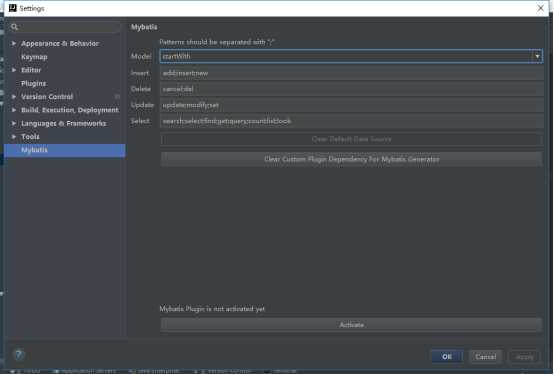Expand the Editor settings node
This screenshot has height=375, width=554.
pyautogui.click(x=14, y=70)
